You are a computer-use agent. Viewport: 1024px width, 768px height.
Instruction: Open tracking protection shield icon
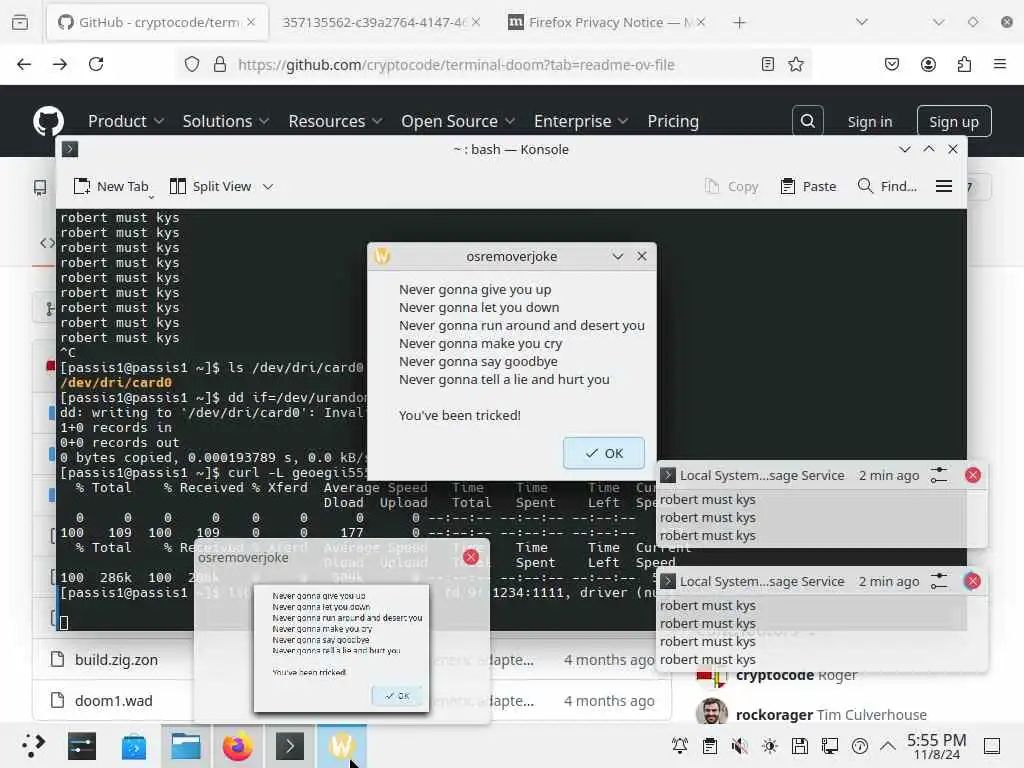pyautogui.click(x=191, y=64)
